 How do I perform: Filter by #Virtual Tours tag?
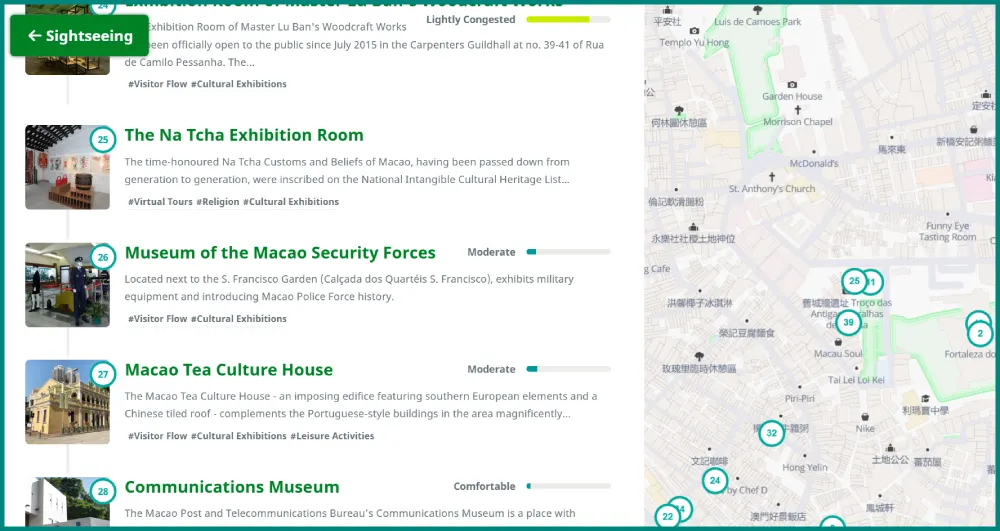[x=160, y=201]
